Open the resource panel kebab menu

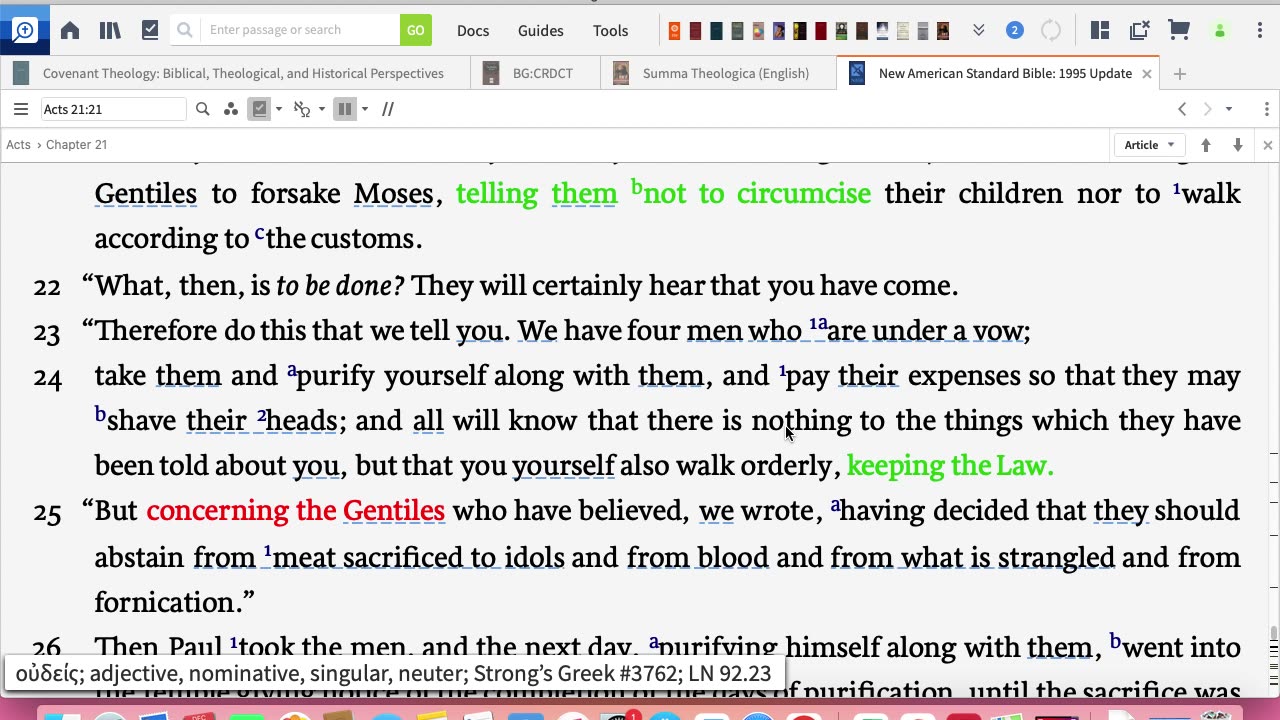[x=1266, y=109]
